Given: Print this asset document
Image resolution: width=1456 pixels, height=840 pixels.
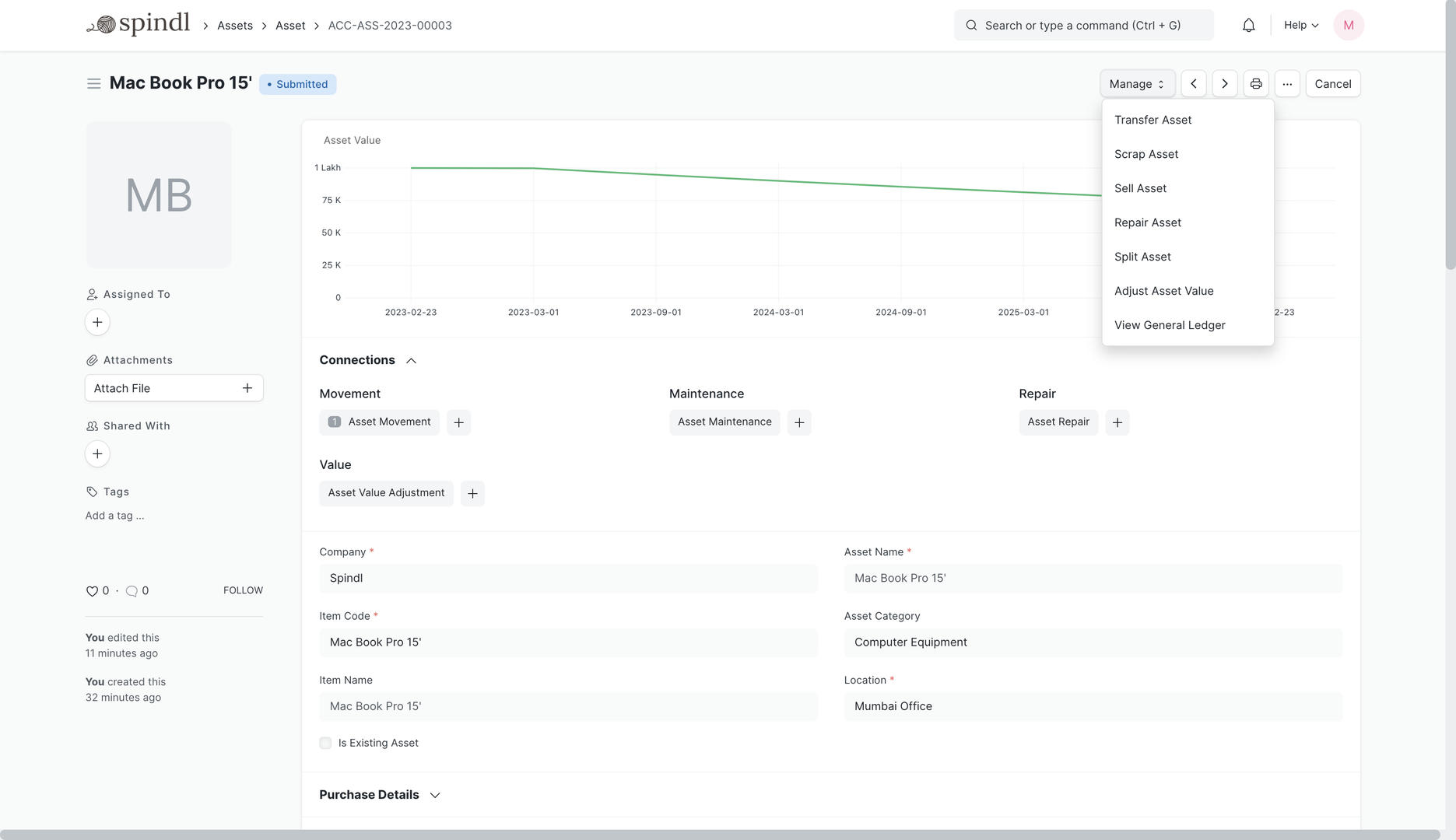Looking at the screenshot, I should pyautogui.click(x=1255, y=84).
